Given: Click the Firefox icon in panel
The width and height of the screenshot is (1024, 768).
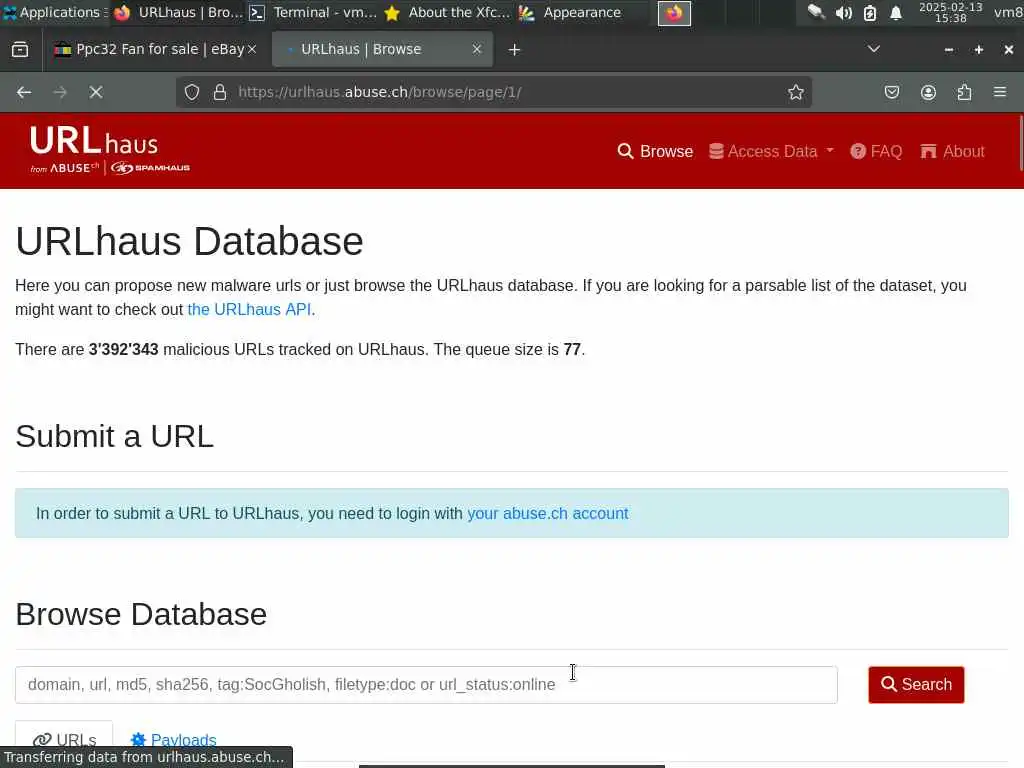Looking at the screenshot, I should tap(674, 13).
